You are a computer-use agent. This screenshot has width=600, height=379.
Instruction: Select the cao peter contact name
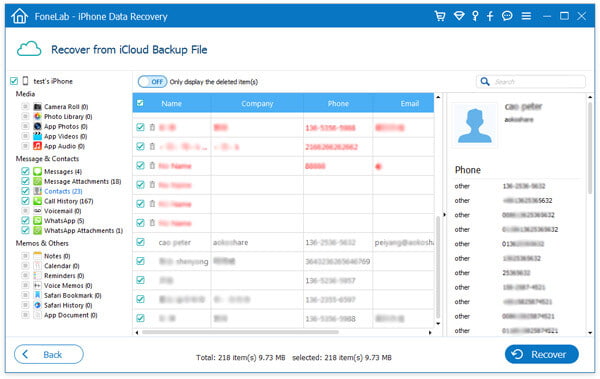click(x=174, y=242)
